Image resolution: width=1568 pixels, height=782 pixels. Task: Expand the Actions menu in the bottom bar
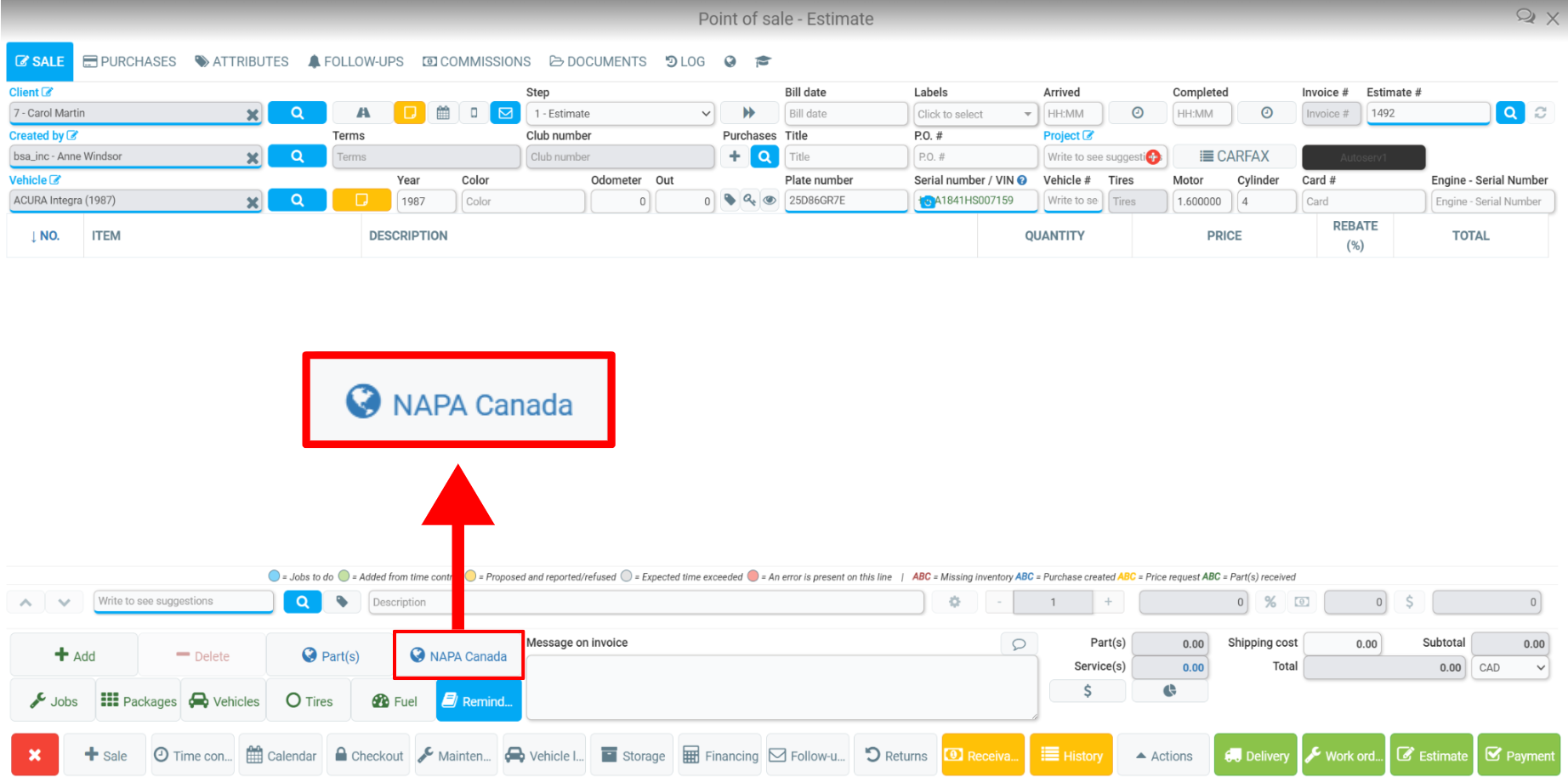(x=1163, y=756)
